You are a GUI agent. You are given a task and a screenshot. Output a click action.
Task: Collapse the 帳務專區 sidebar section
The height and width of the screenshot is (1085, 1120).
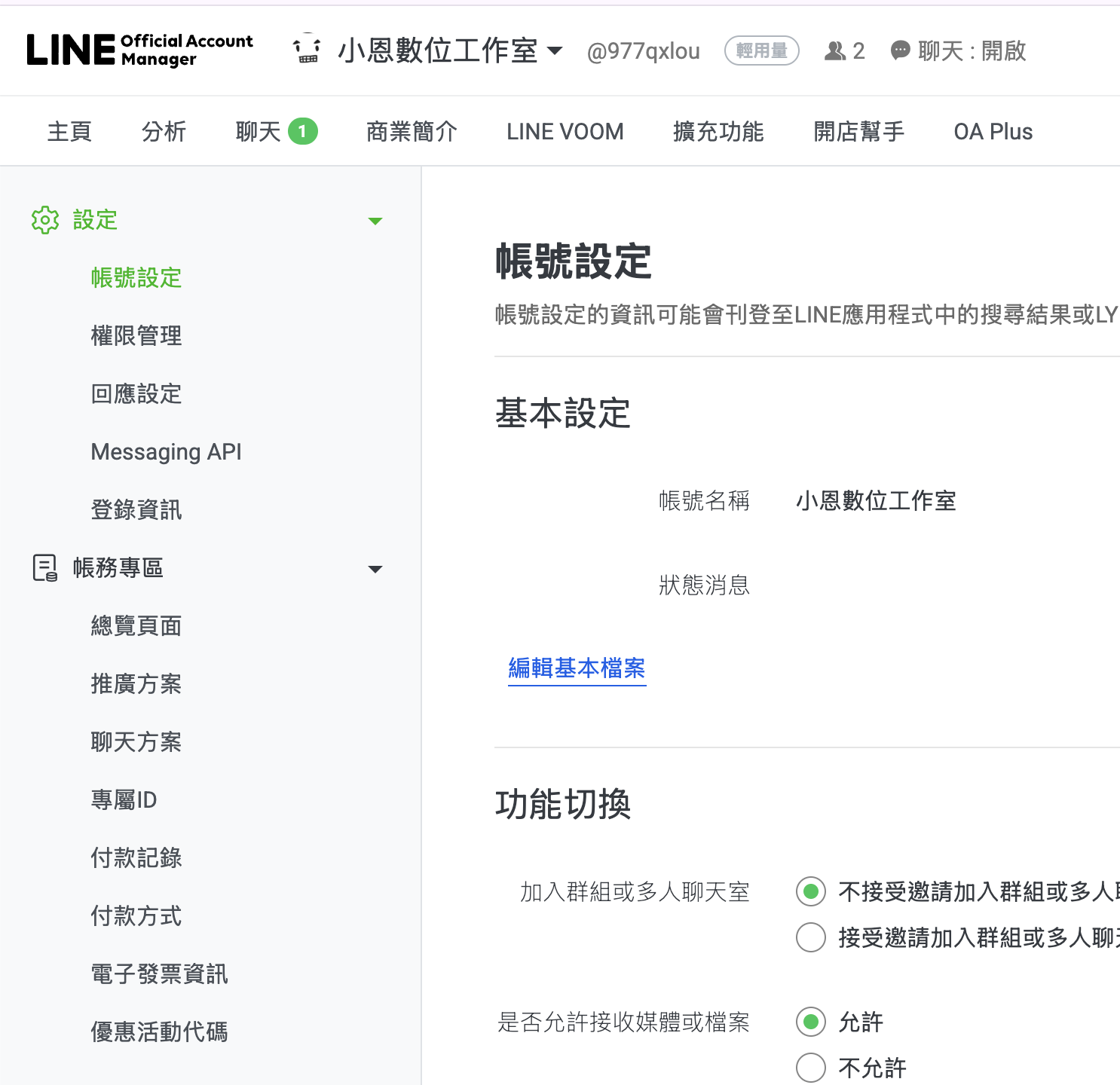coord(375,570)
